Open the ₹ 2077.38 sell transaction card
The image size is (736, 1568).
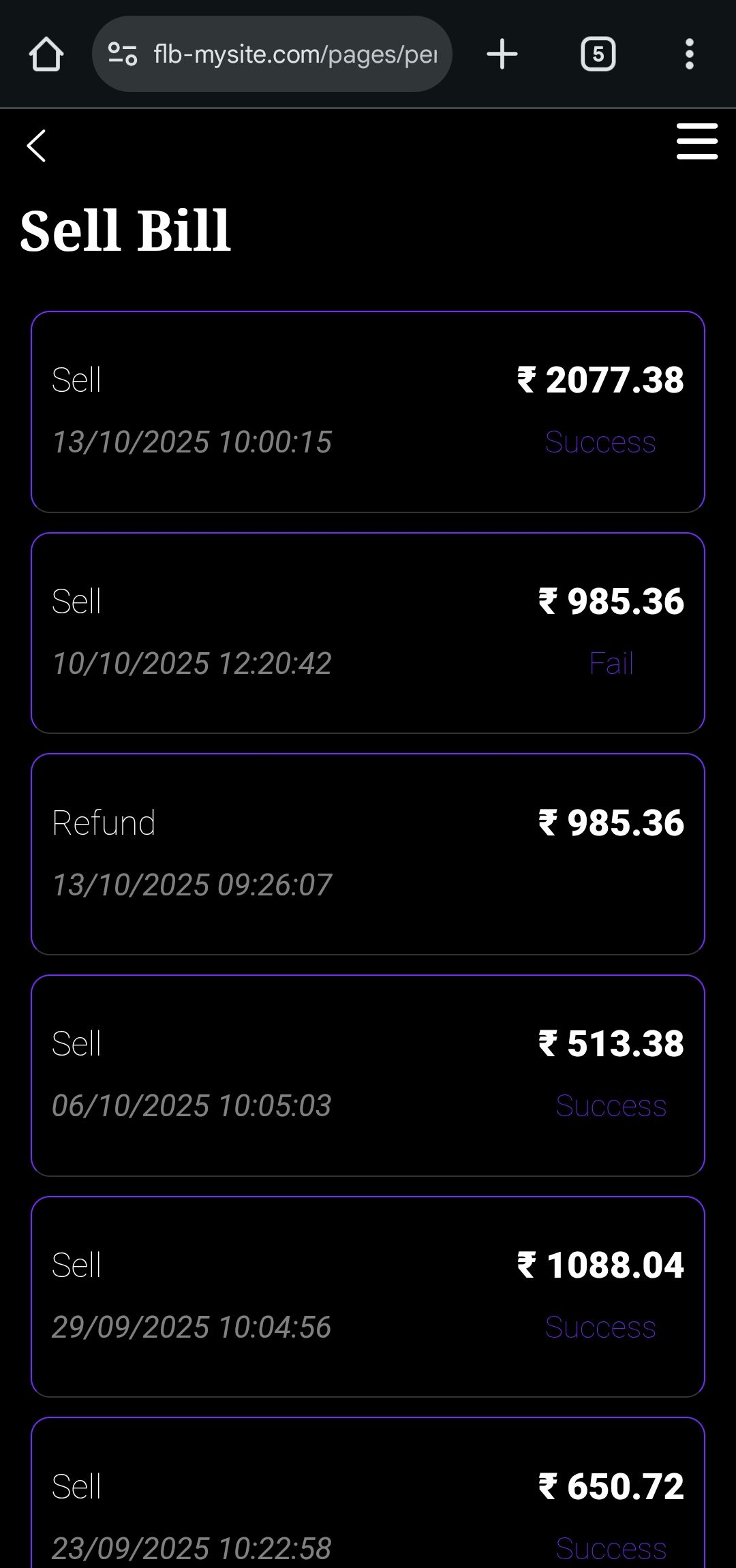click(368, 411)
